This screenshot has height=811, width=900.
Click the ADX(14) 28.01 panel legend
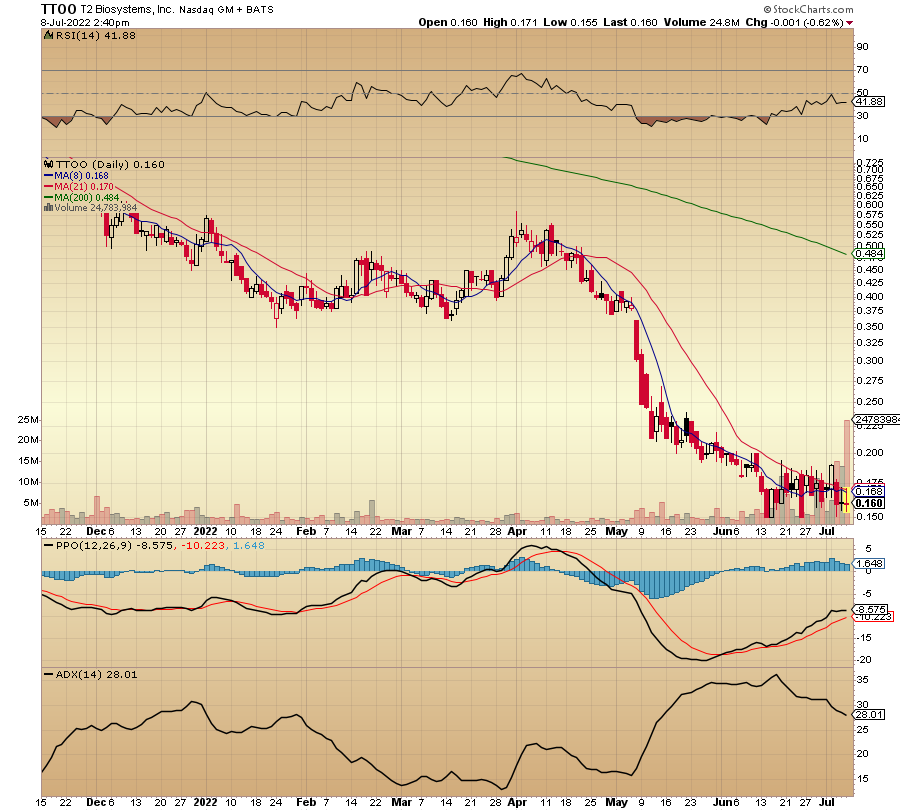click(x=96, y=675)
